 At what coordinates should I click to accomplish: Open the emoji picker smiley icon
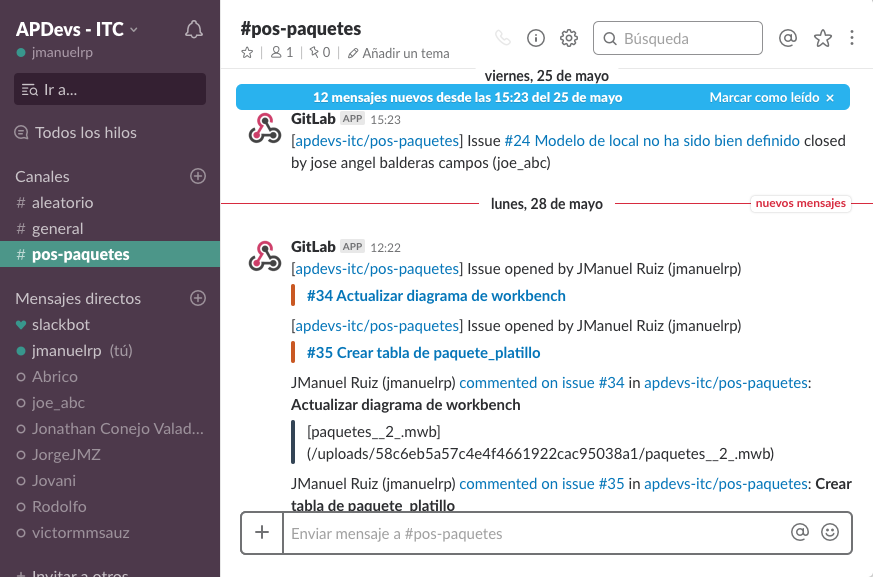[830, 532]
